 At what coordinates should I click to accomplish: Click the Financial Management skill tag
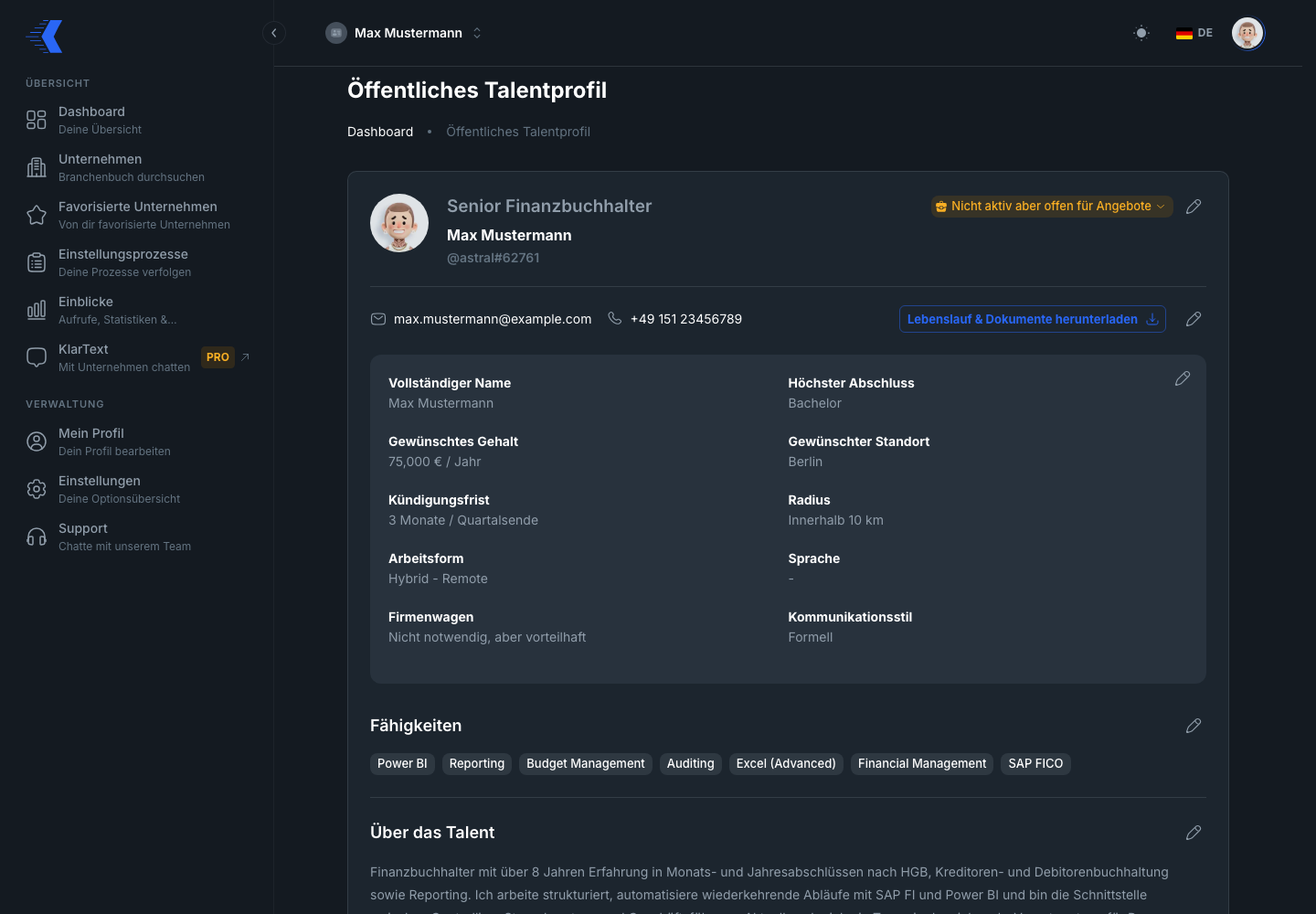coord(922,764)
